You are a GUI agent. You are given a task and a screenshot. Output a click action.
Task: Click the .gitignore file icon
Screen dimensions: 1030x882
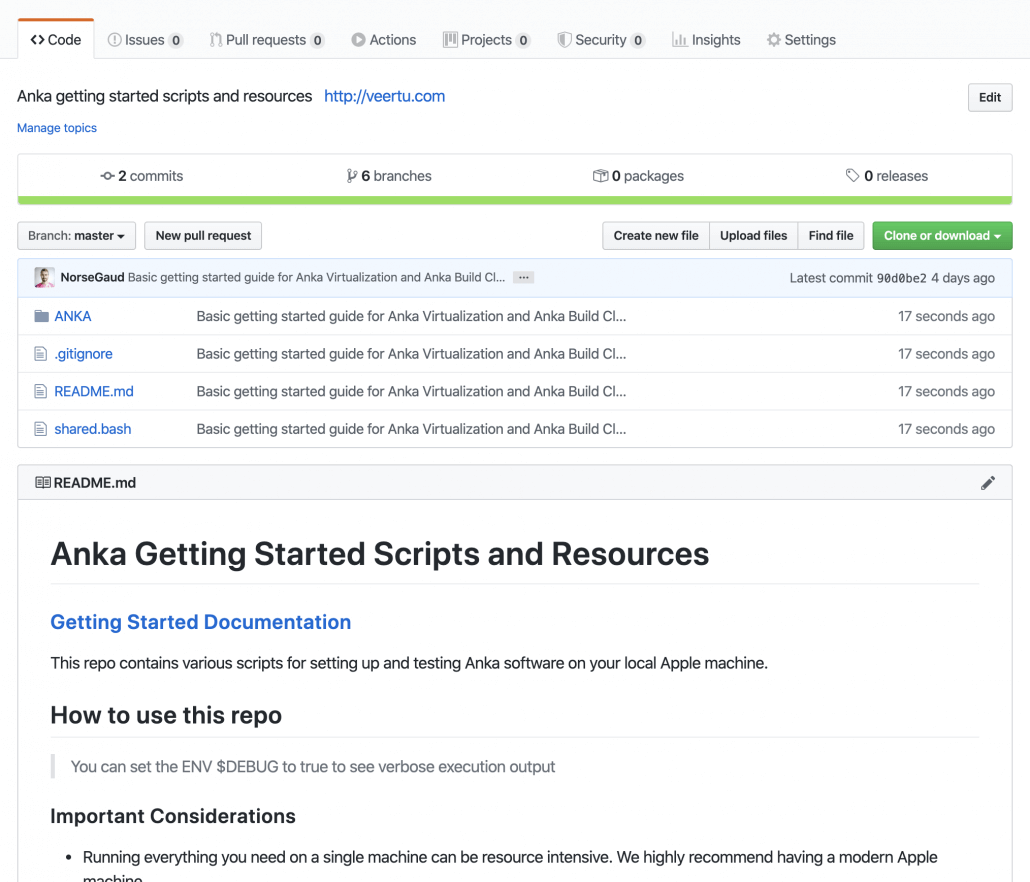(x=41, y=353)
